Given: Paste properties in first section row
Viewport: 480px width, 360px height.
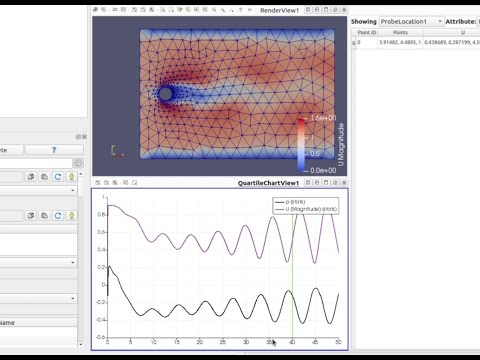Looking at the screenshot, I should (44, 177).
